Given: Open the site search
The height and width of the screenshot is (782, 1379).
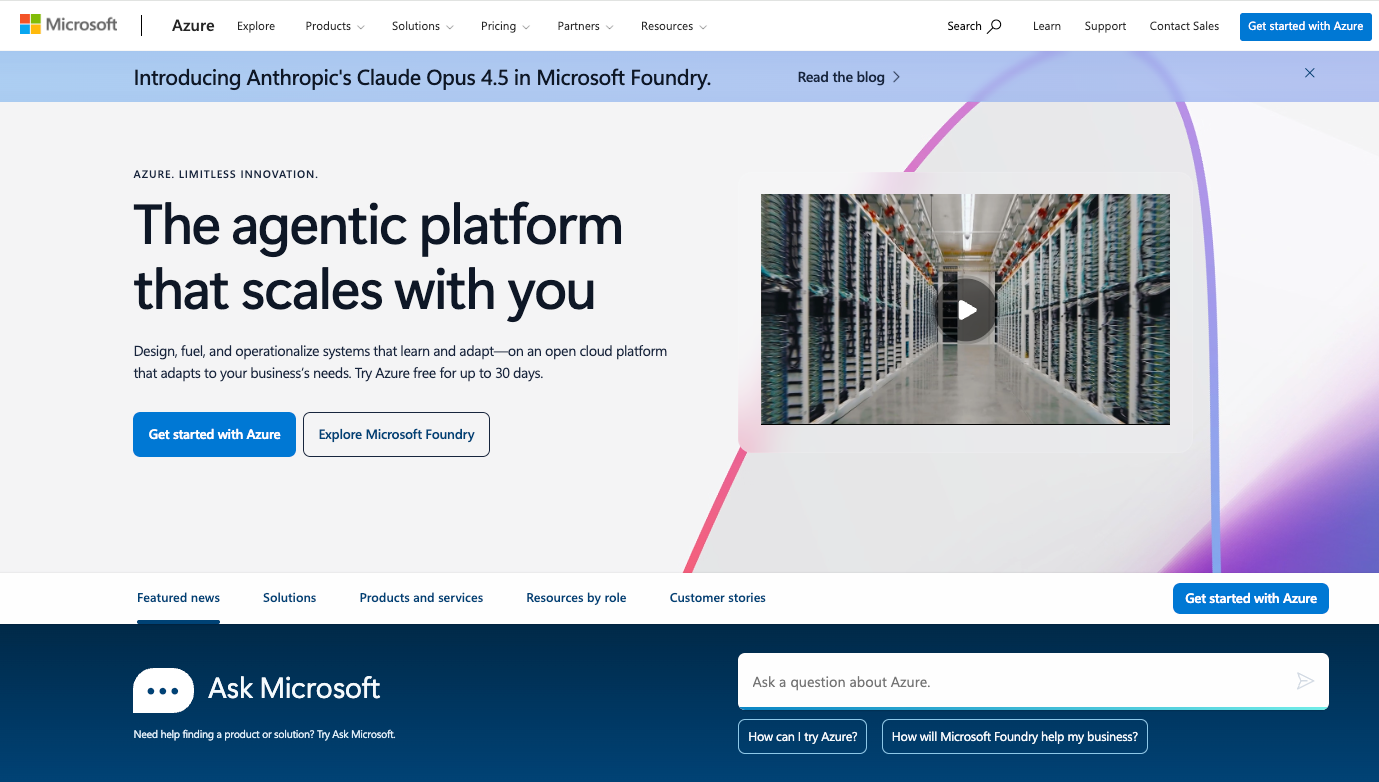Looking at the screenshot, I should [972, 26].
